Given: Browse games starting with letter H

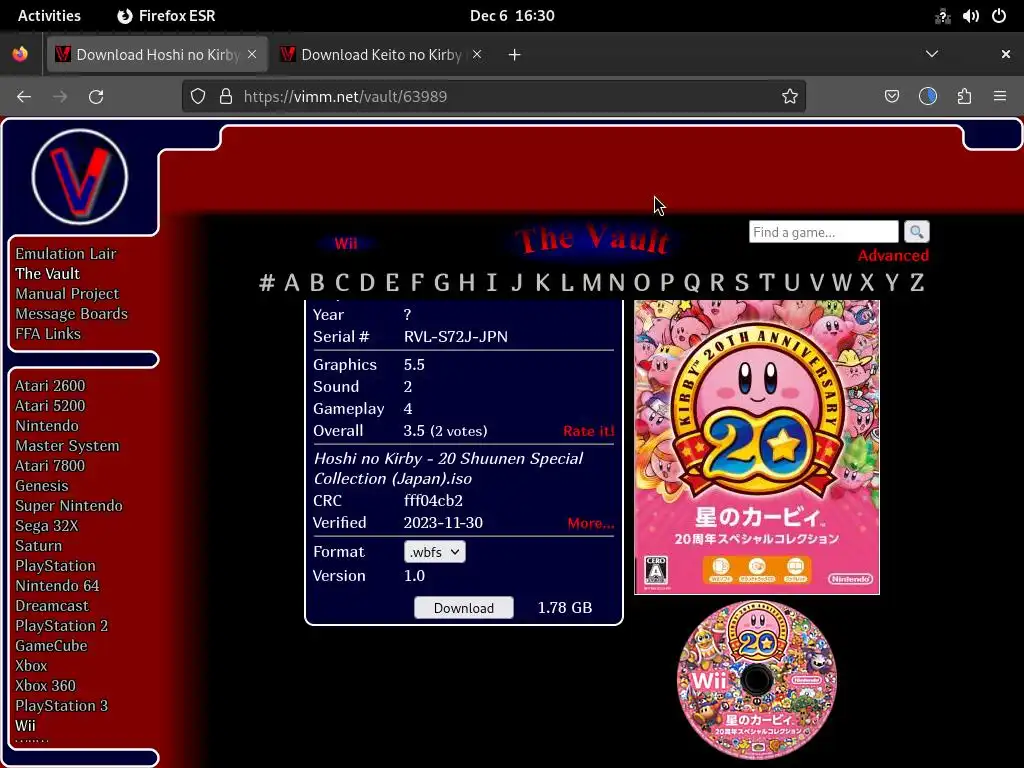Looking at the screenshot, I should tap(466, 283).
